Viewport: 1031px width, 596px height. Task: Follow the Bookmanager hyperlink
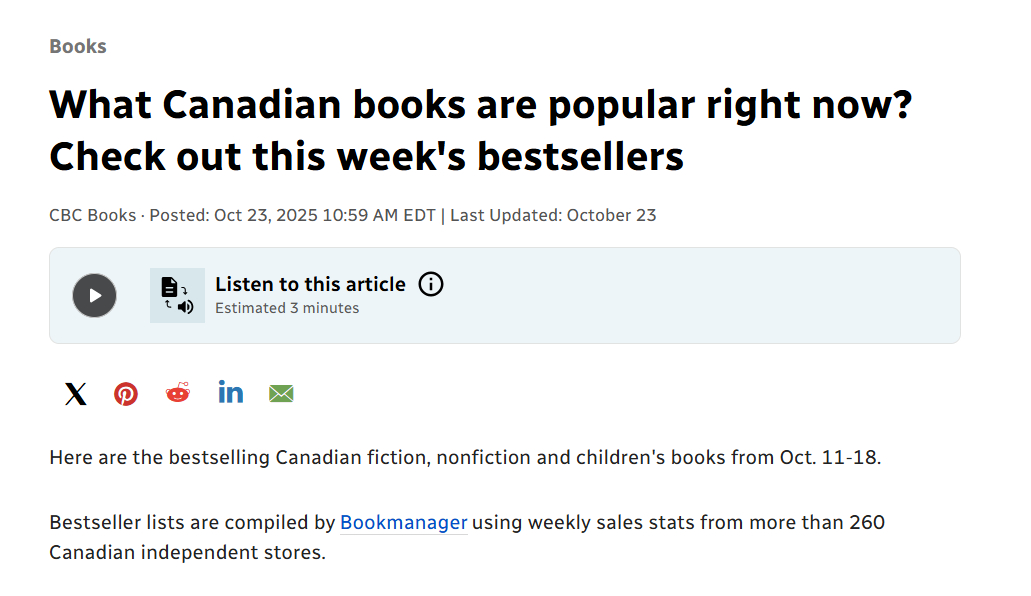click(403, 522)
